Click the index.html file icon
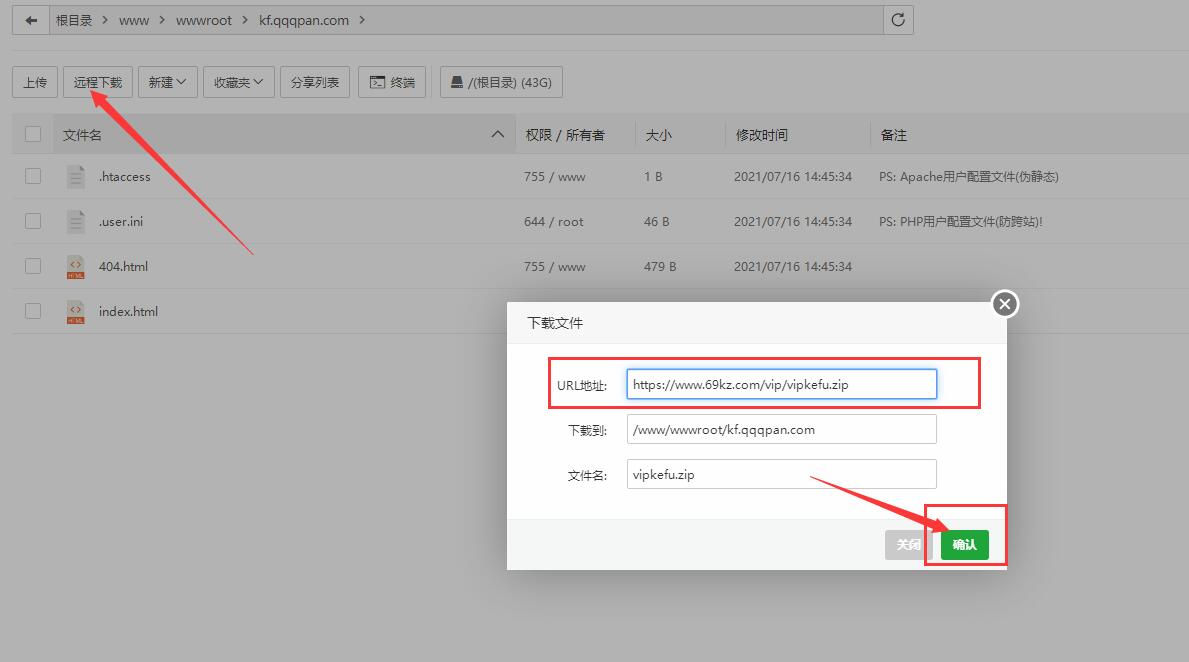The width and height of the screenshot is (1189, 662). 76,312
